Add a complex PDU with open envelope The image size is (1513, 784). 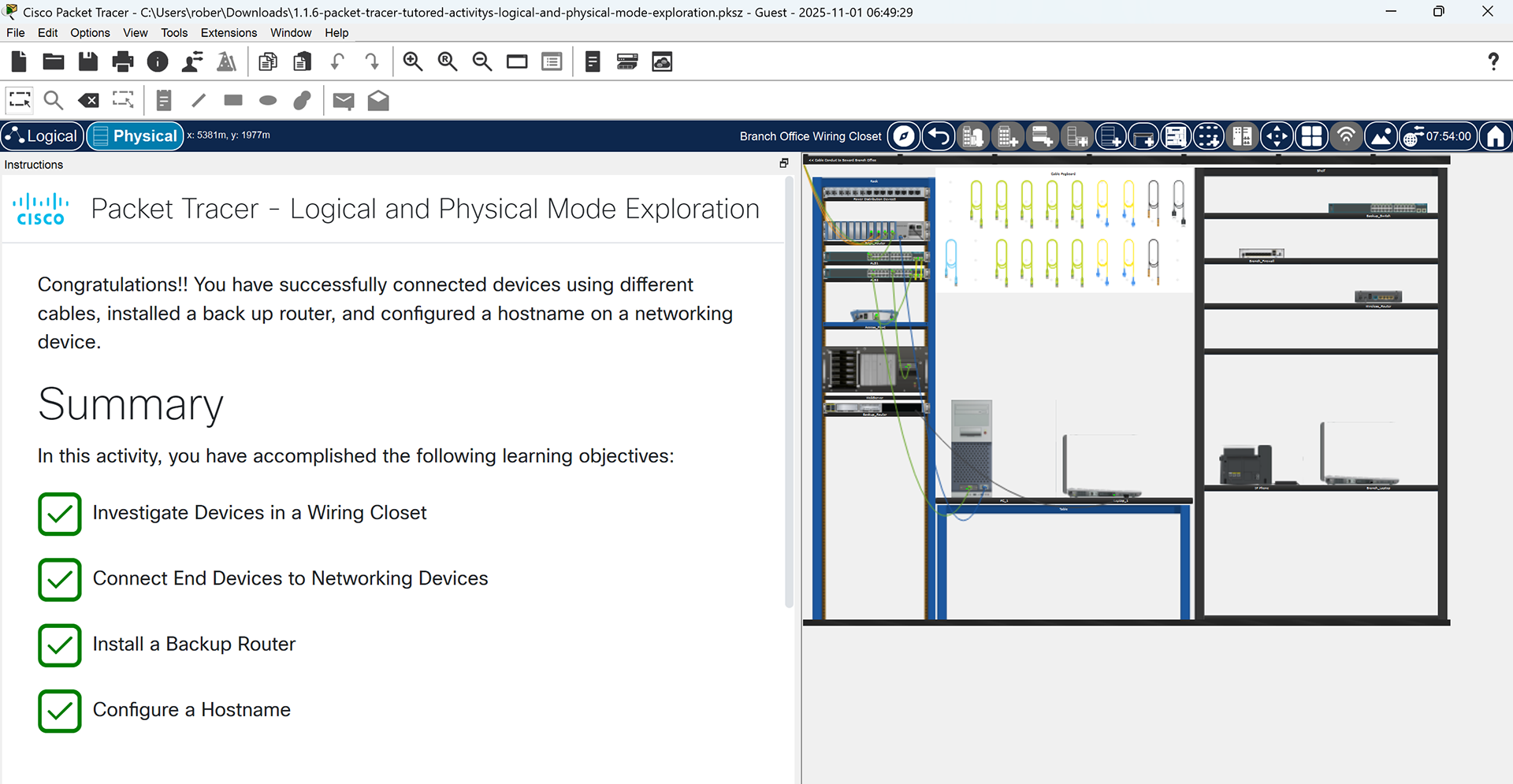pyautogui.click(x=378, y=100)
